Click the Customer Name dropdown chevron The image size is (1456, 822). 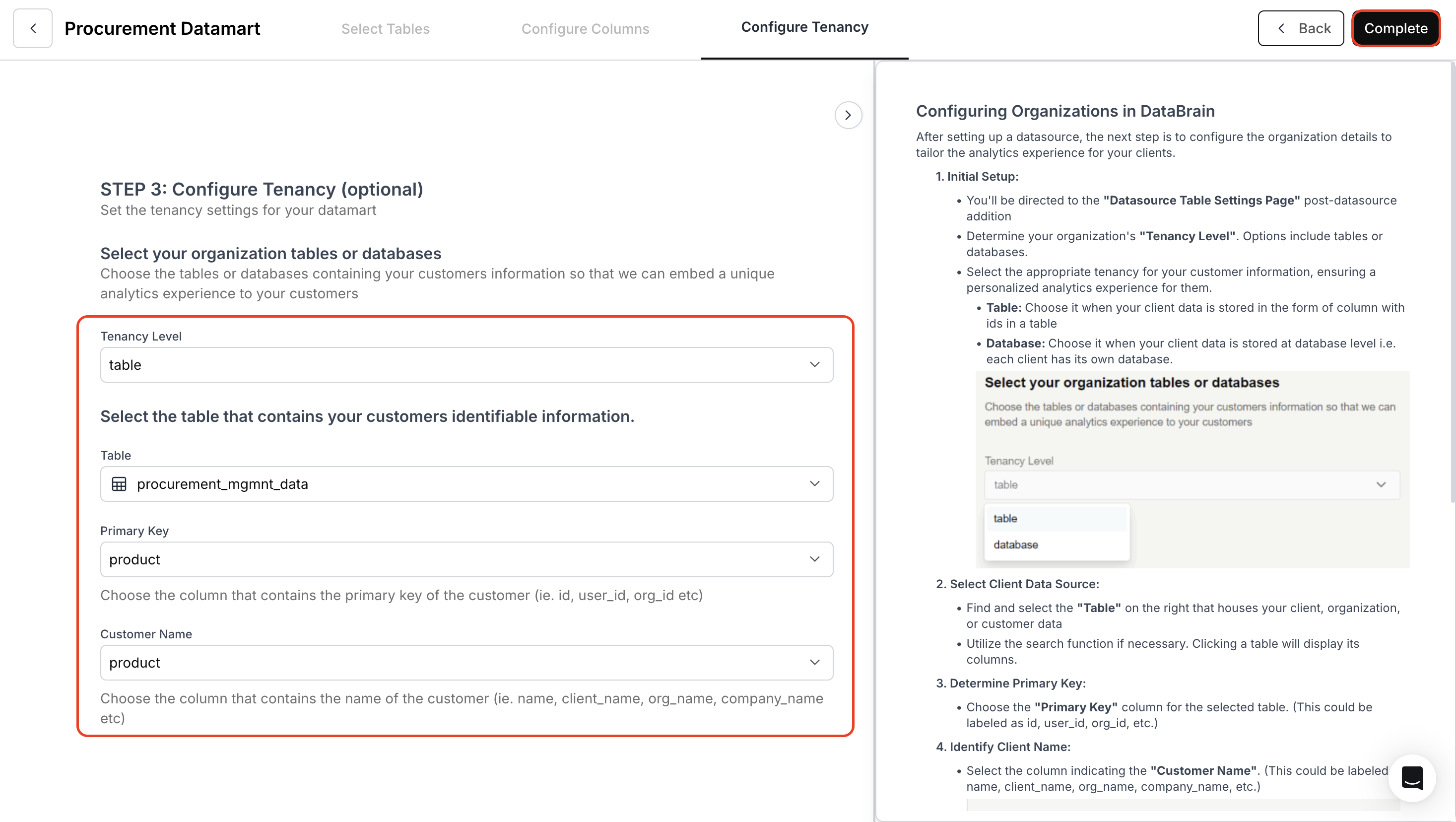point(815,662)
